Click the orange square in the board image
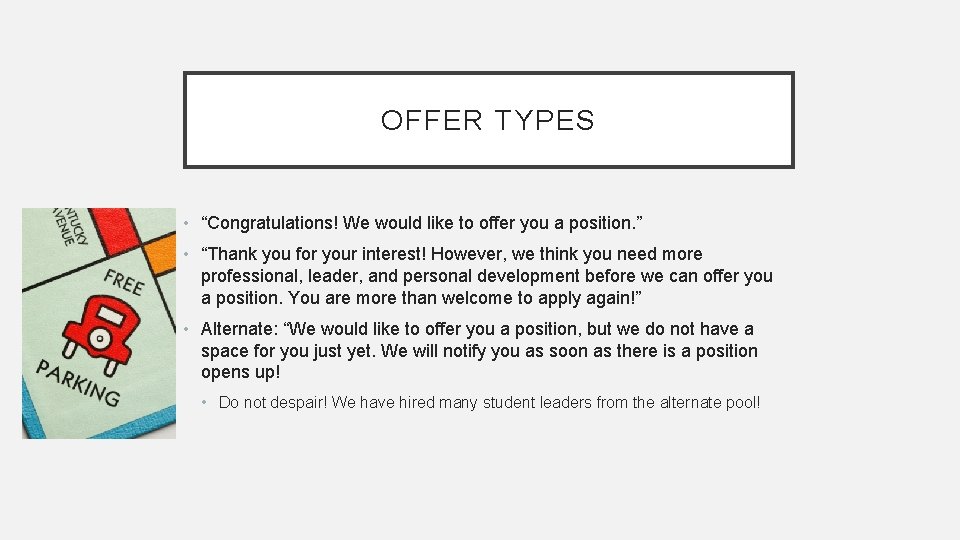 pos(160,253)
